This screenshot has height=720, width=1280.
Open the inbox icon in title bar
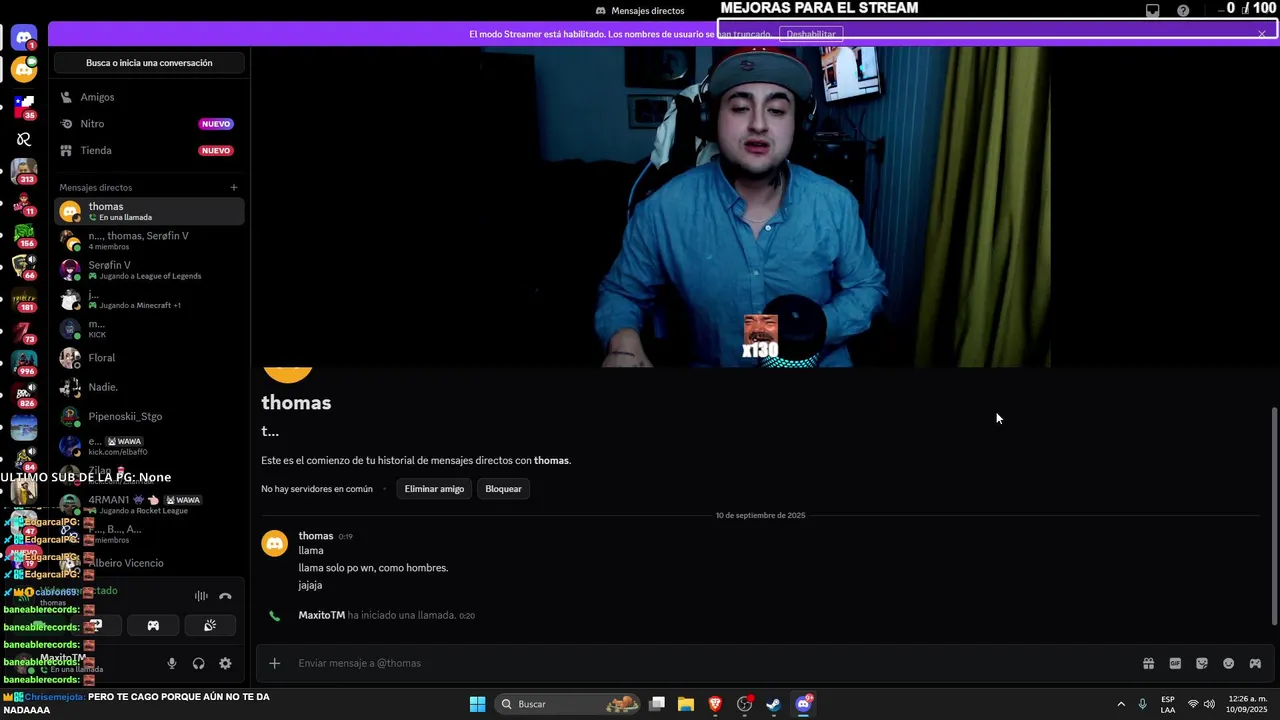tap(1153, 10)
